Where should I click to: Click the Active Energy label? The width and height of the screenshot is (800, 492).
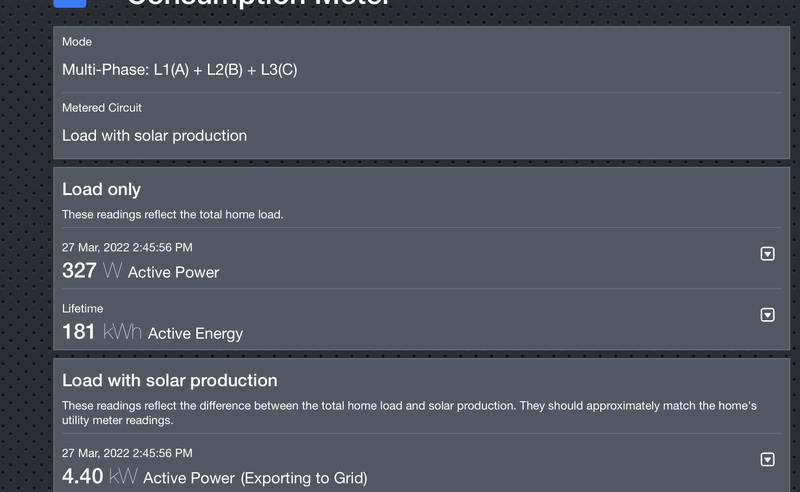pos(195,333)
